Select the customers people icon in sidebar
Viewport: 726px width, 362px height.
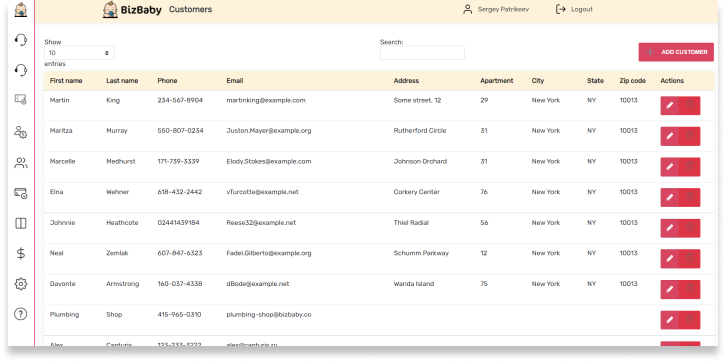20,163
